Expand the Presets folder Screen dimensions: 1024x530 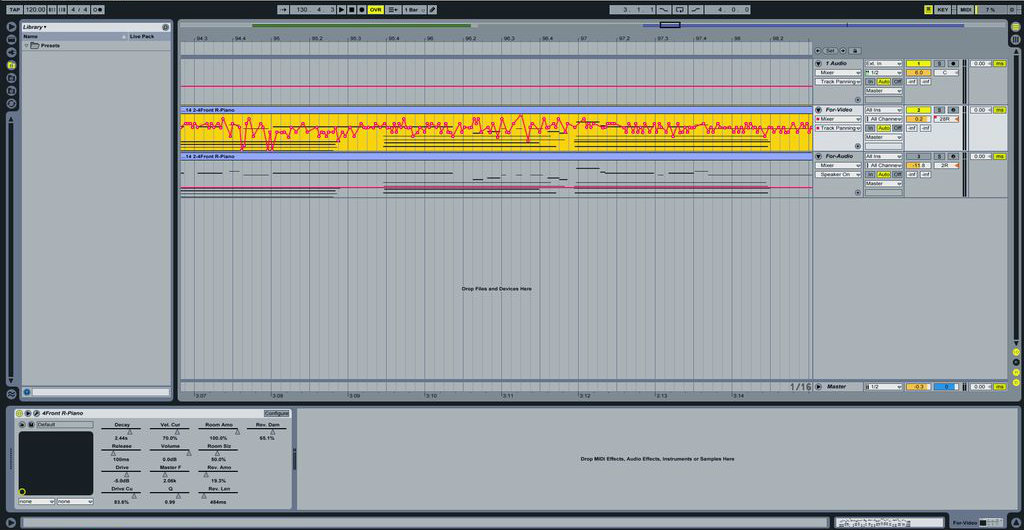click(x=27, y=46)
